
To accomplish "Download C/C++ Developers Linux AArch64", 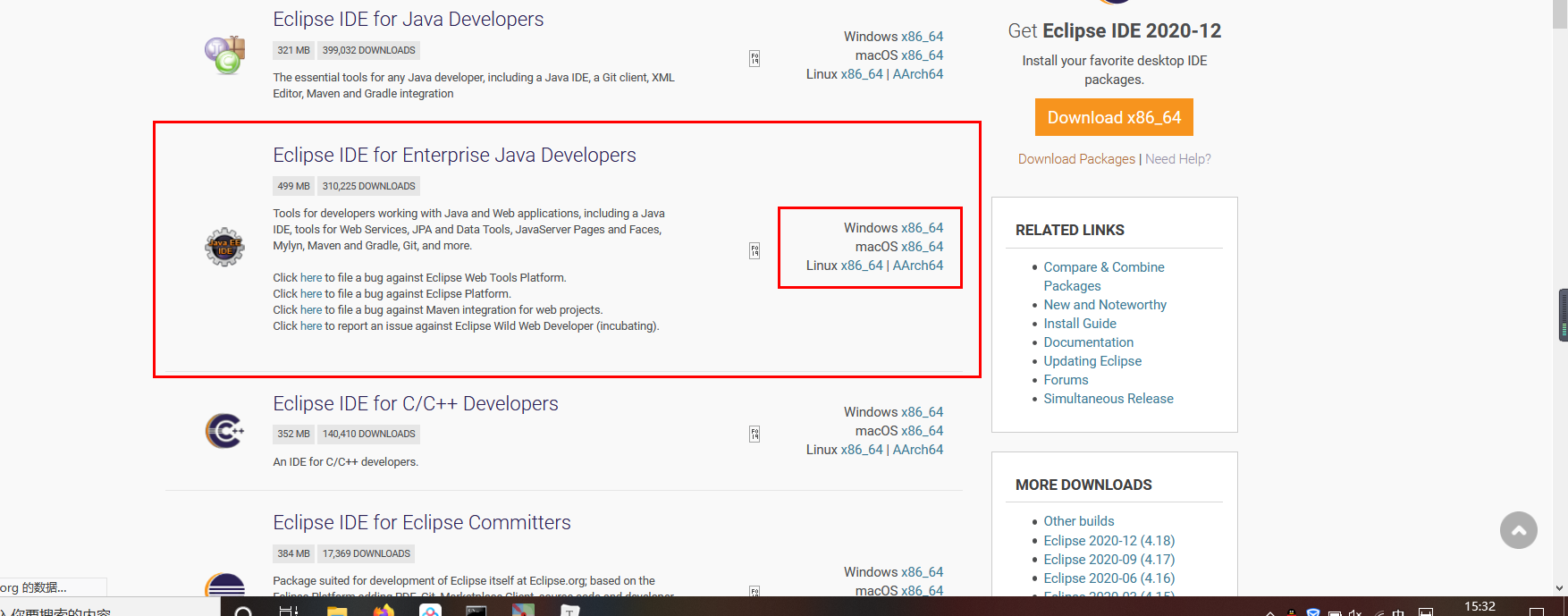I will 918,450.
